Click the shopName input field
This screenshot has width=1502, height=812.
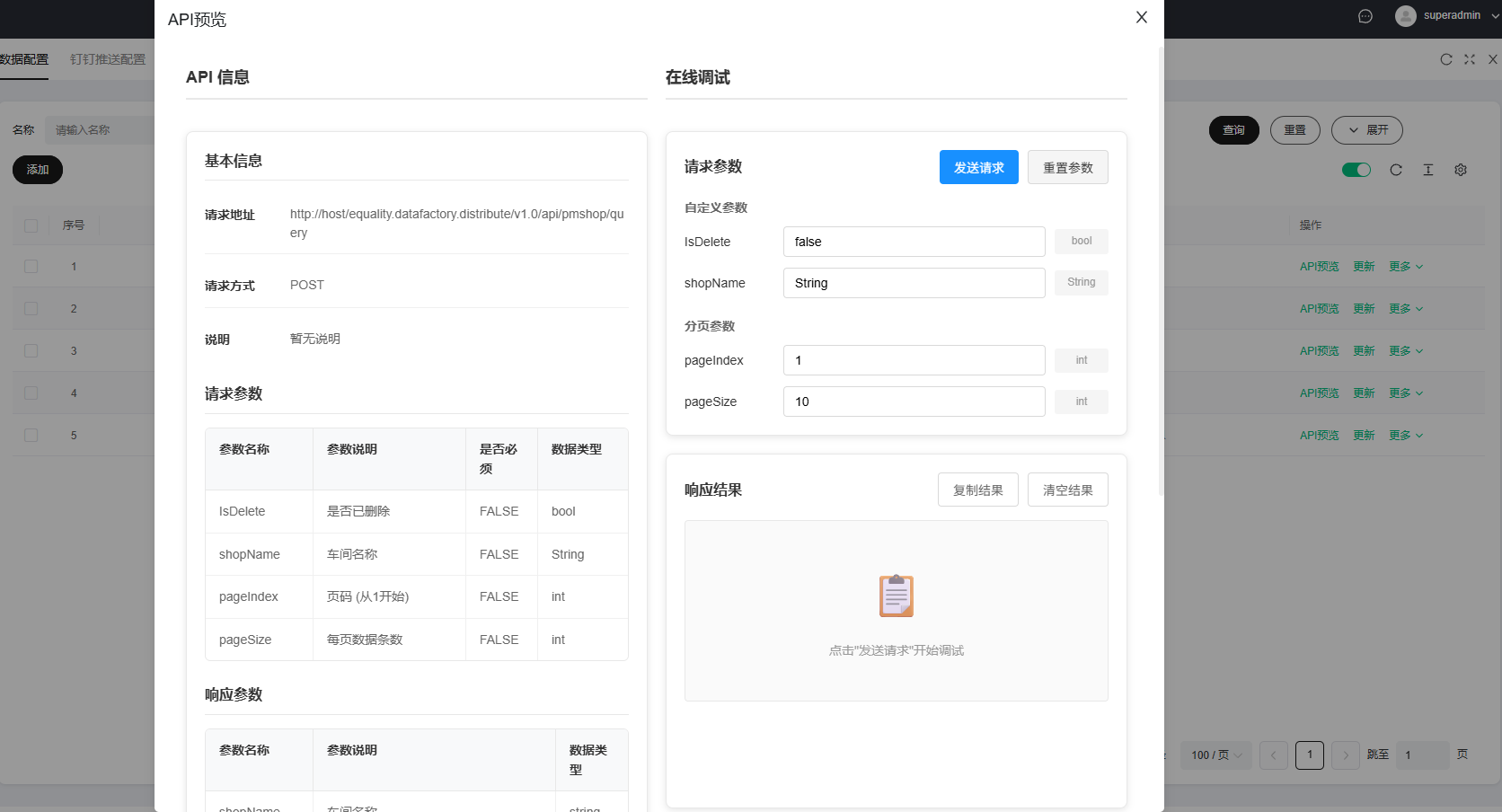pyautogui.click(x=914, y=283)
